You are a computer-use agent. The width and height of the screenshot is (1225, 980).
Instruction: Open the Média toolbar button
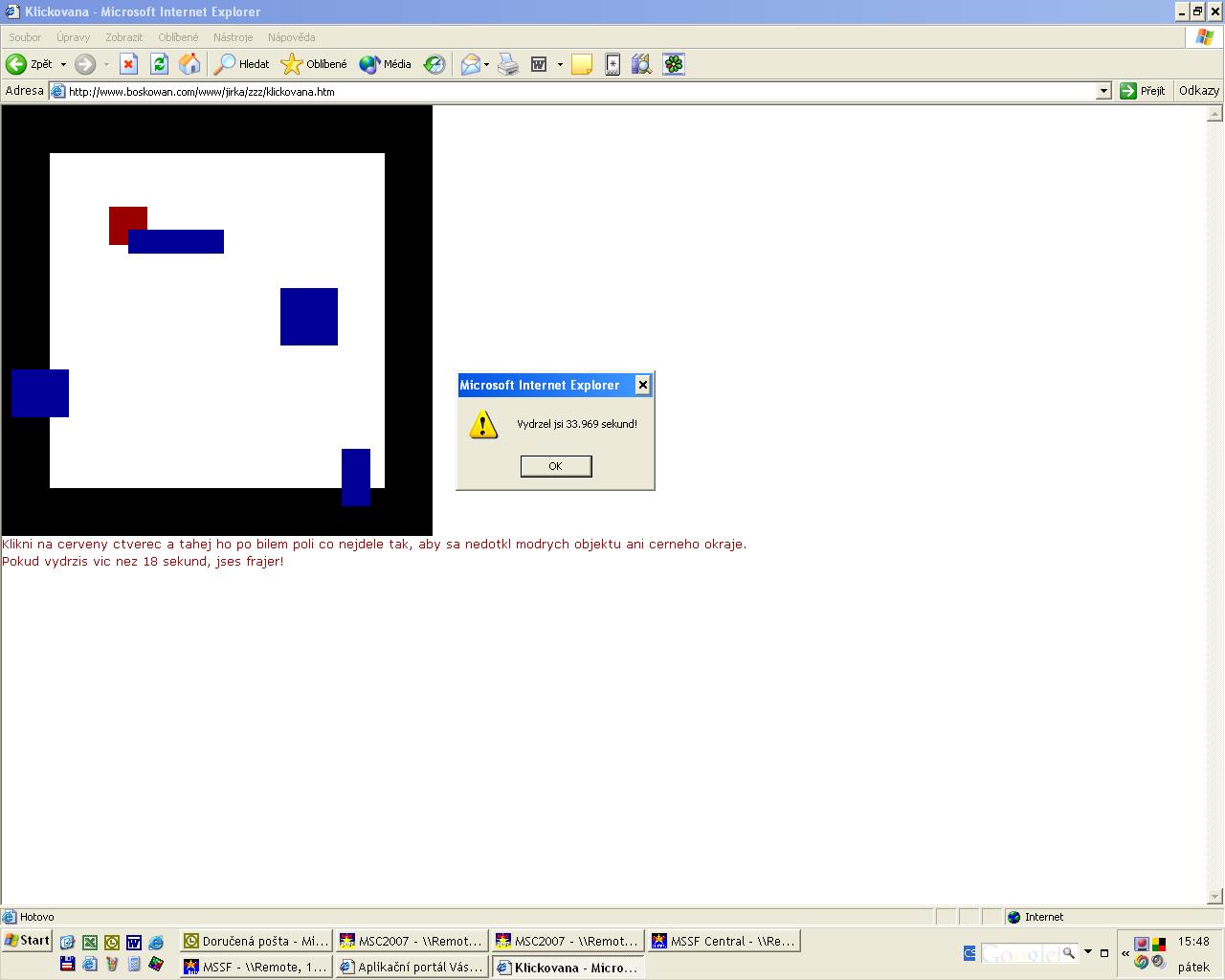(x=385, y=64)
